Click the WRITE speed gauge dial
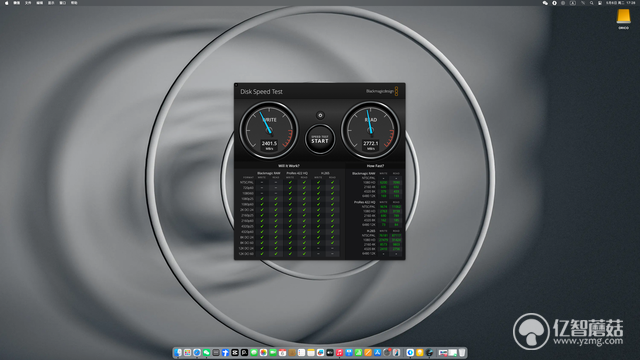Viewport: 640px width, 360px height. [269, 130]
